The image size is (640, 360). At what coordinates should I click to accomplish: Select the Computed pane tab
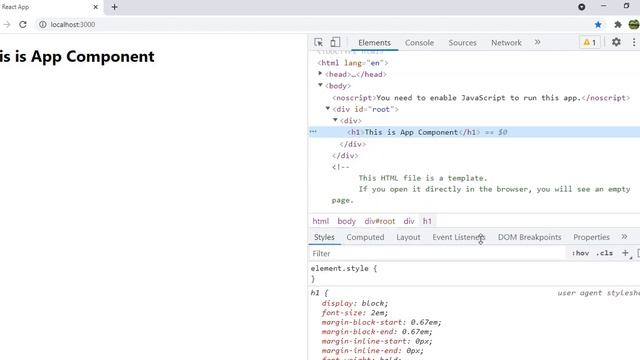tap(365, 237)
